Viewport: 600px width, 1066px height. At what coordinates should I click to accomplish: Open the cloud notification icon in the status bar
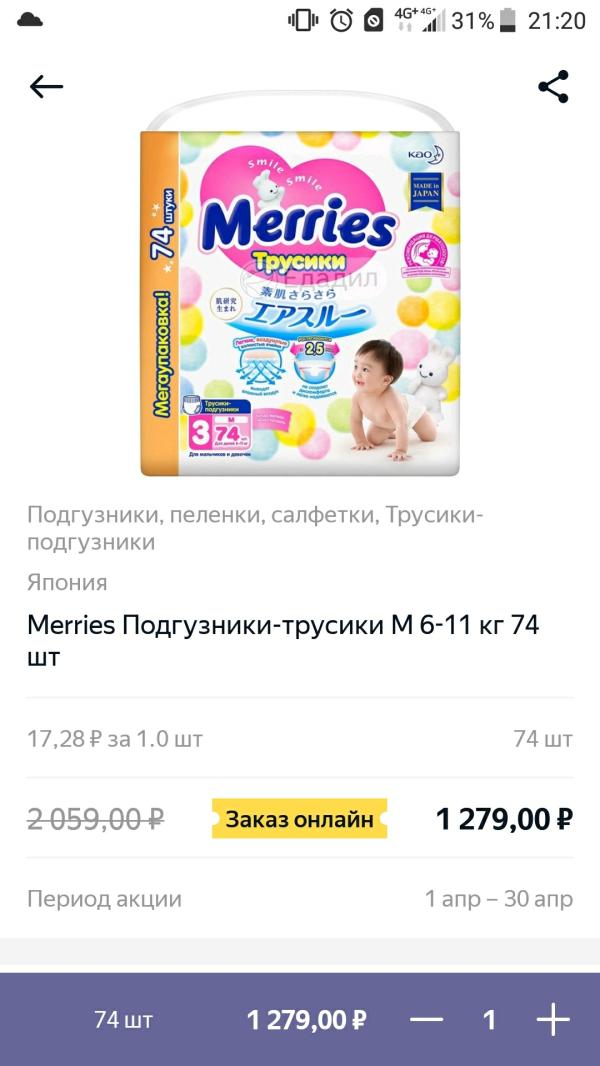point(30,20)
